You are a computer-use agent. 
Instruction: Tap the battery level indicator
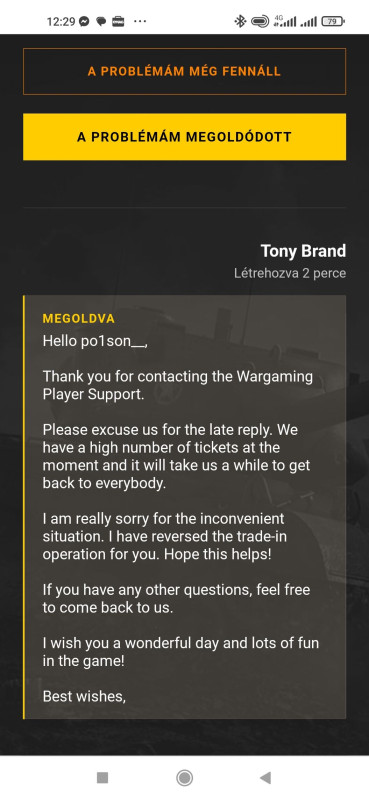coord(333,21)
